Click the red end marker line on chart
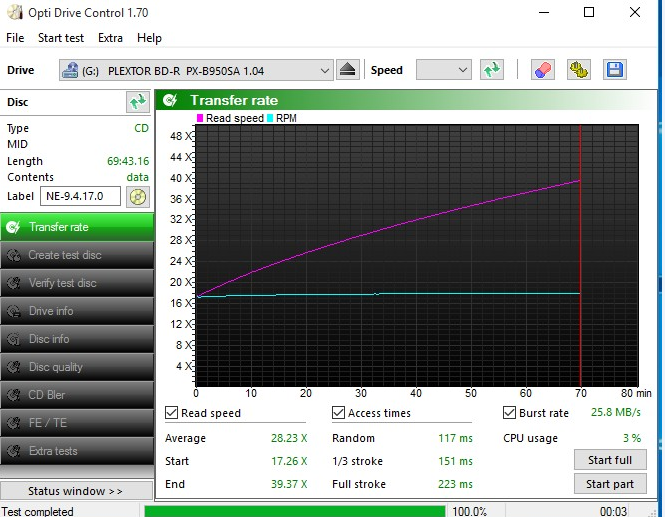The height and width of the screenshot is (517, 665). pyautogui.click(x=580, y=254)
